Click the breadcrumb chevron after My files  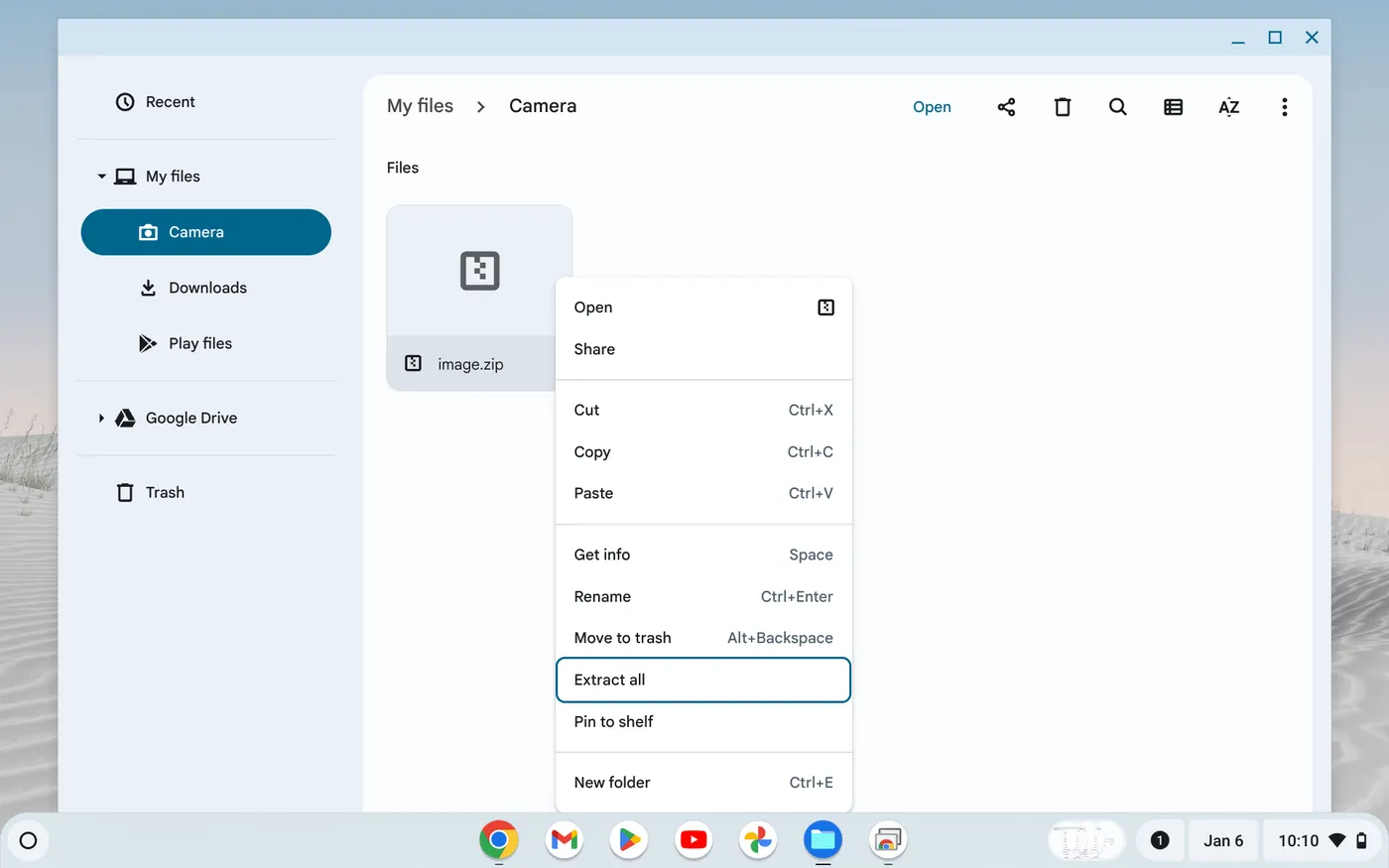click(481, 107)
